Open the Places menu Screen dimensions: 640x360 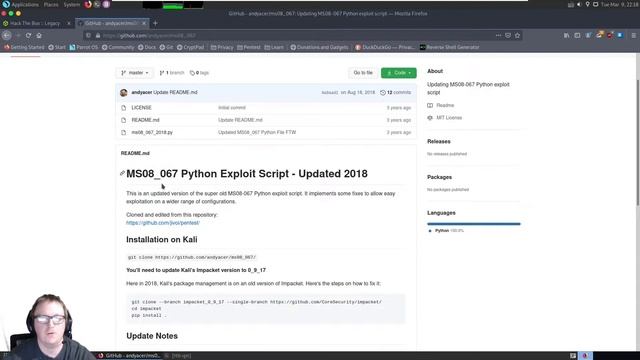(x=51, y=4)
